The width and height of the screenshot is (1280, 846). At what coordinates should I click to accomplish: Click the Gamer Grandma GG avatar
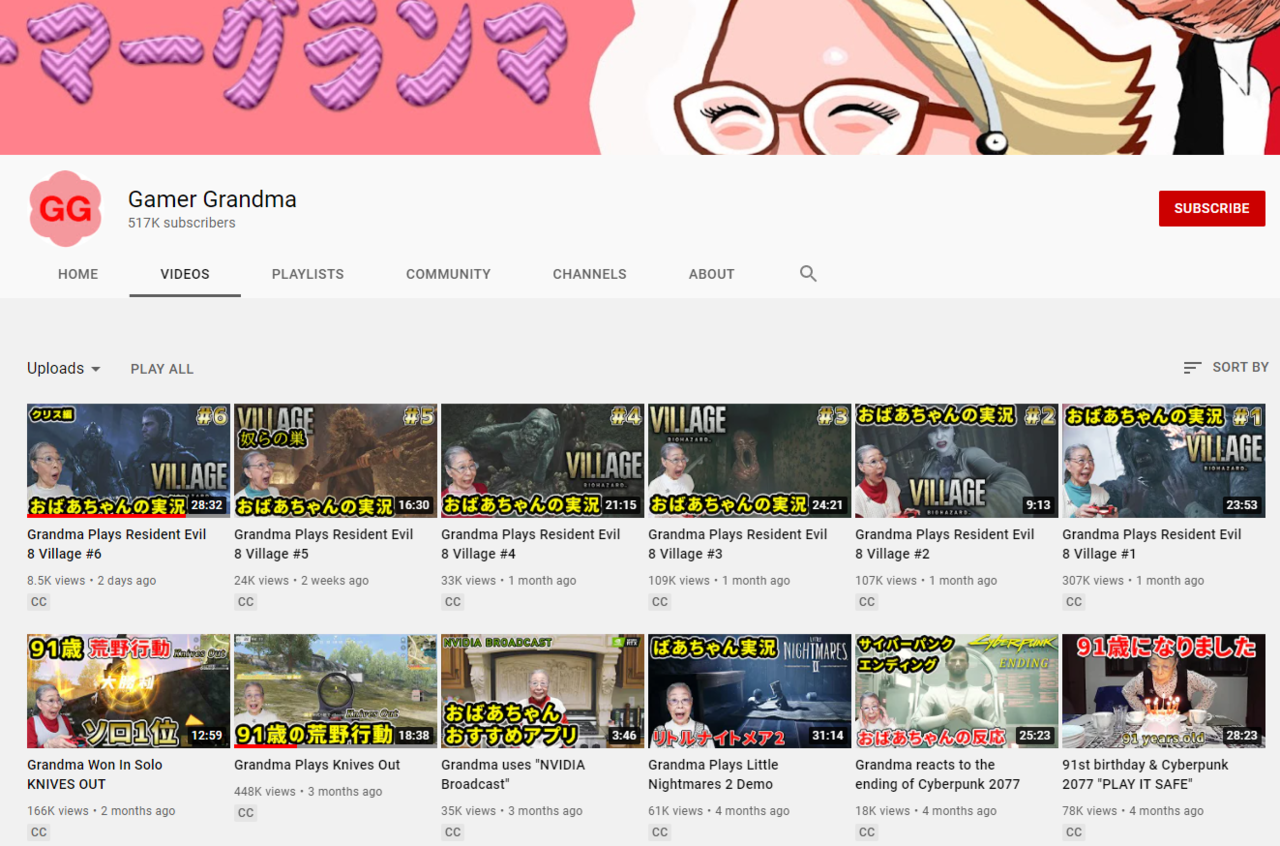[65, 209]
